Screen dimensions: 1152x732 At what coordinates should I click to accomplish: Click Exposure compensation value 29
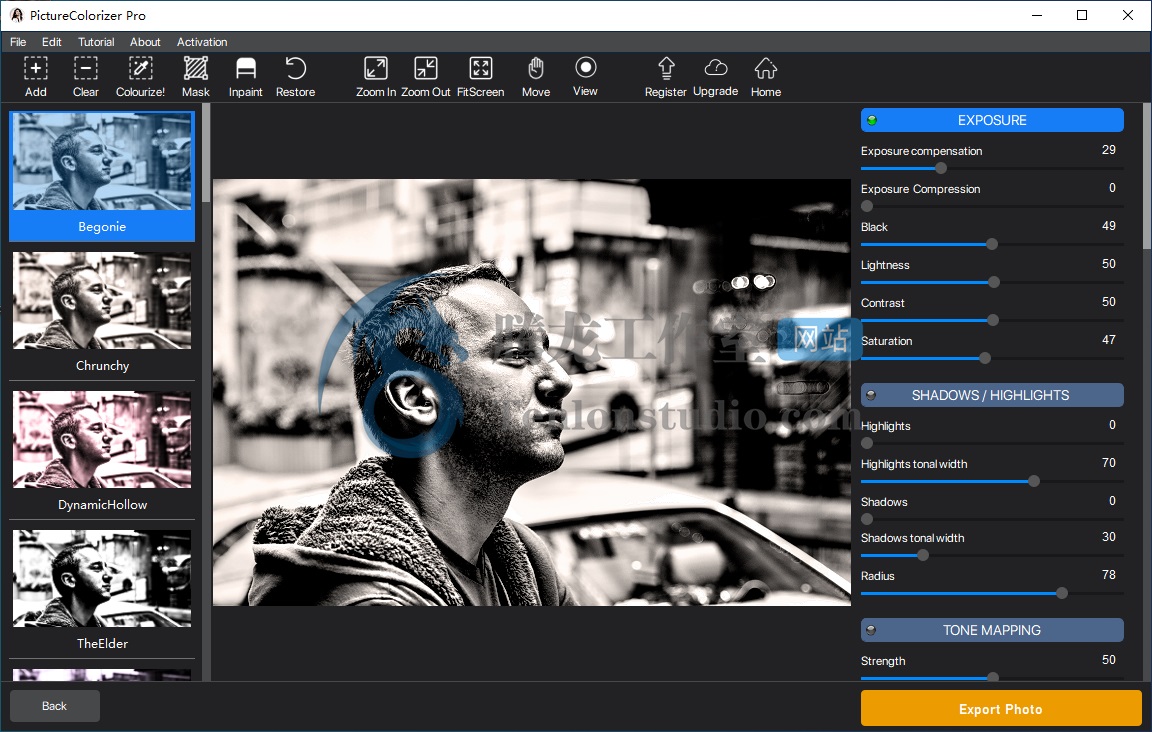tap(1109, 150)
